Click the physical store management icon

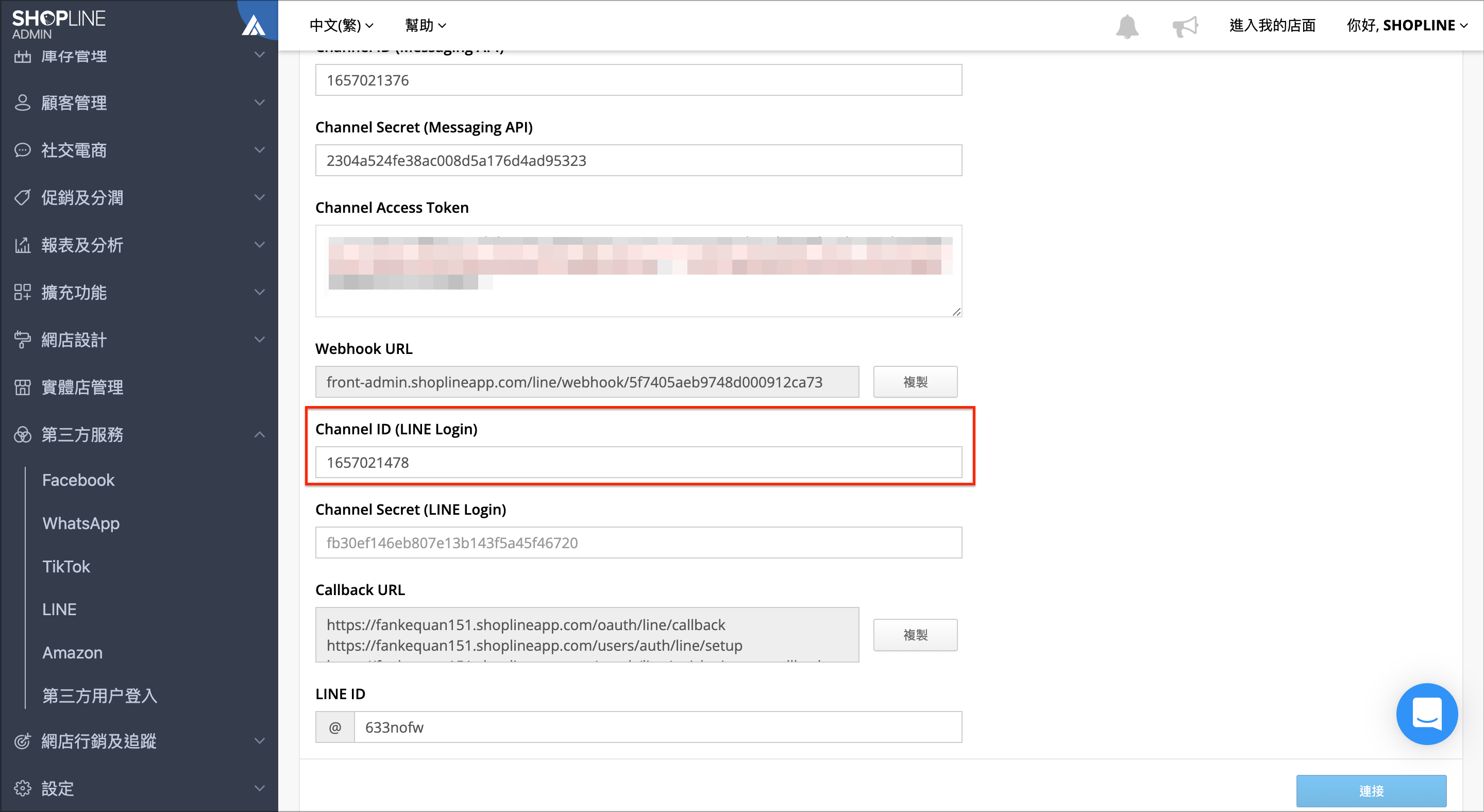click(x=22, y=387)
